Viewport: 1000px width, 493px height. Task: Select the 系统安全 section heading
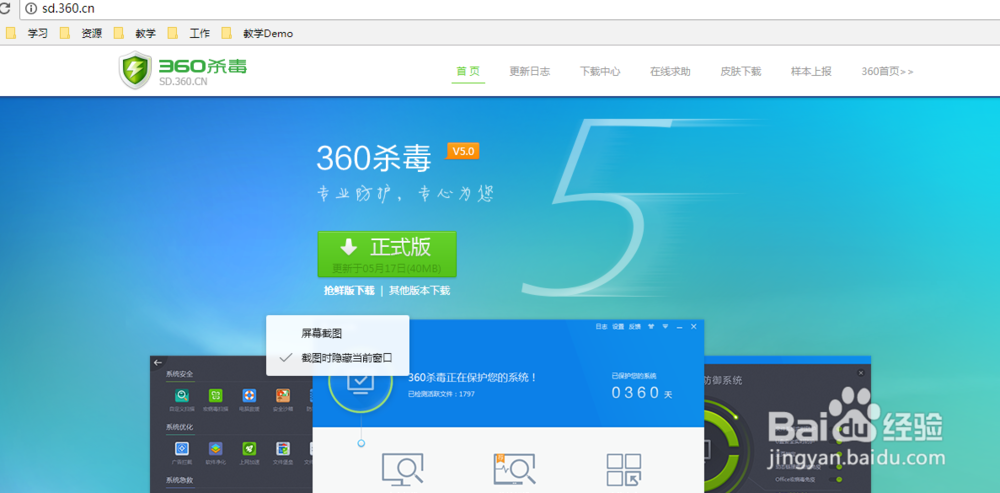(179, 374)
